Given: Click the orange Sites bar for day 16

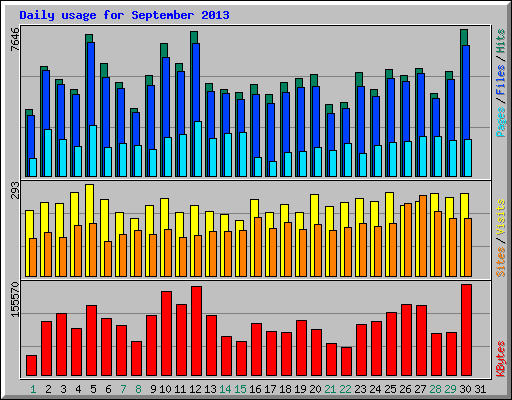Looking at the screenshot, I should pyautogui.click(x=258, y=247).
